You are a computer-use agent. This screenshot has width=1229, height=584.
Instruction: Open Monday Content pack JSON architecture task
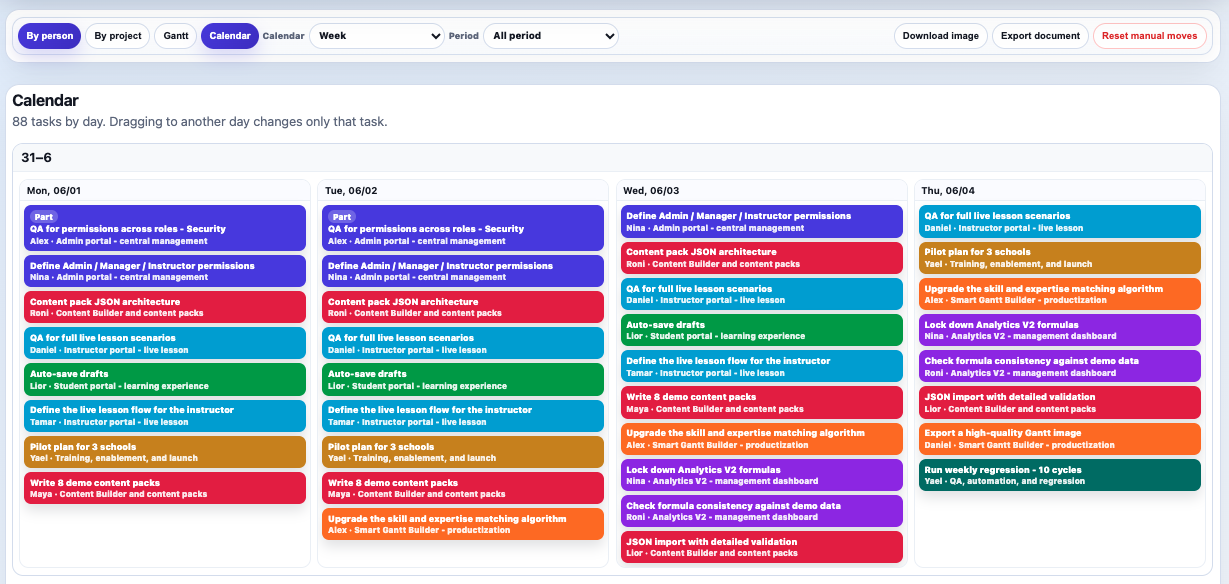point(165,307)
